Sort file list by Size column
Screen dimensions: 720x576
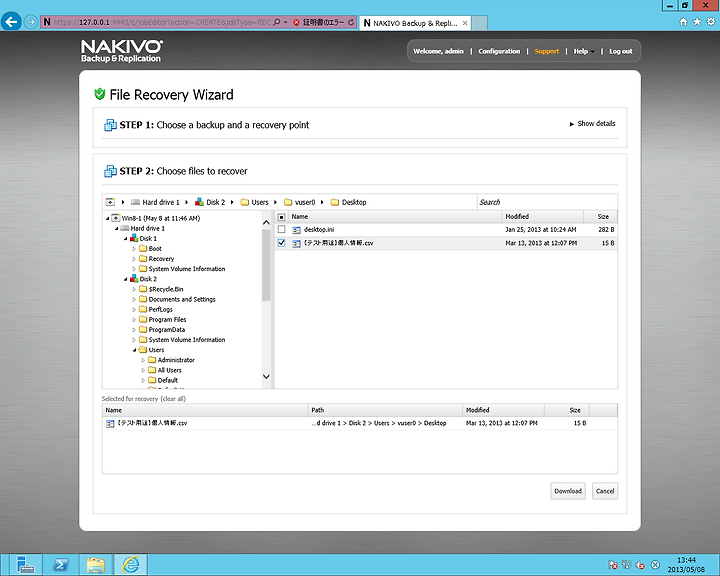click(600, 217)
